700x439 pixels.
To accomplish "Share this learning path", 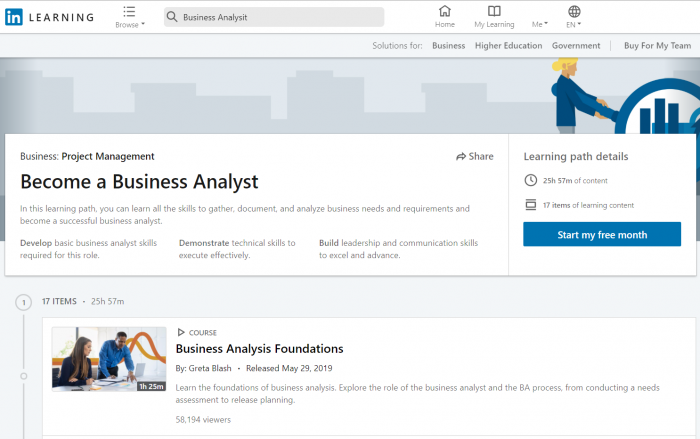I will [474, 156].
